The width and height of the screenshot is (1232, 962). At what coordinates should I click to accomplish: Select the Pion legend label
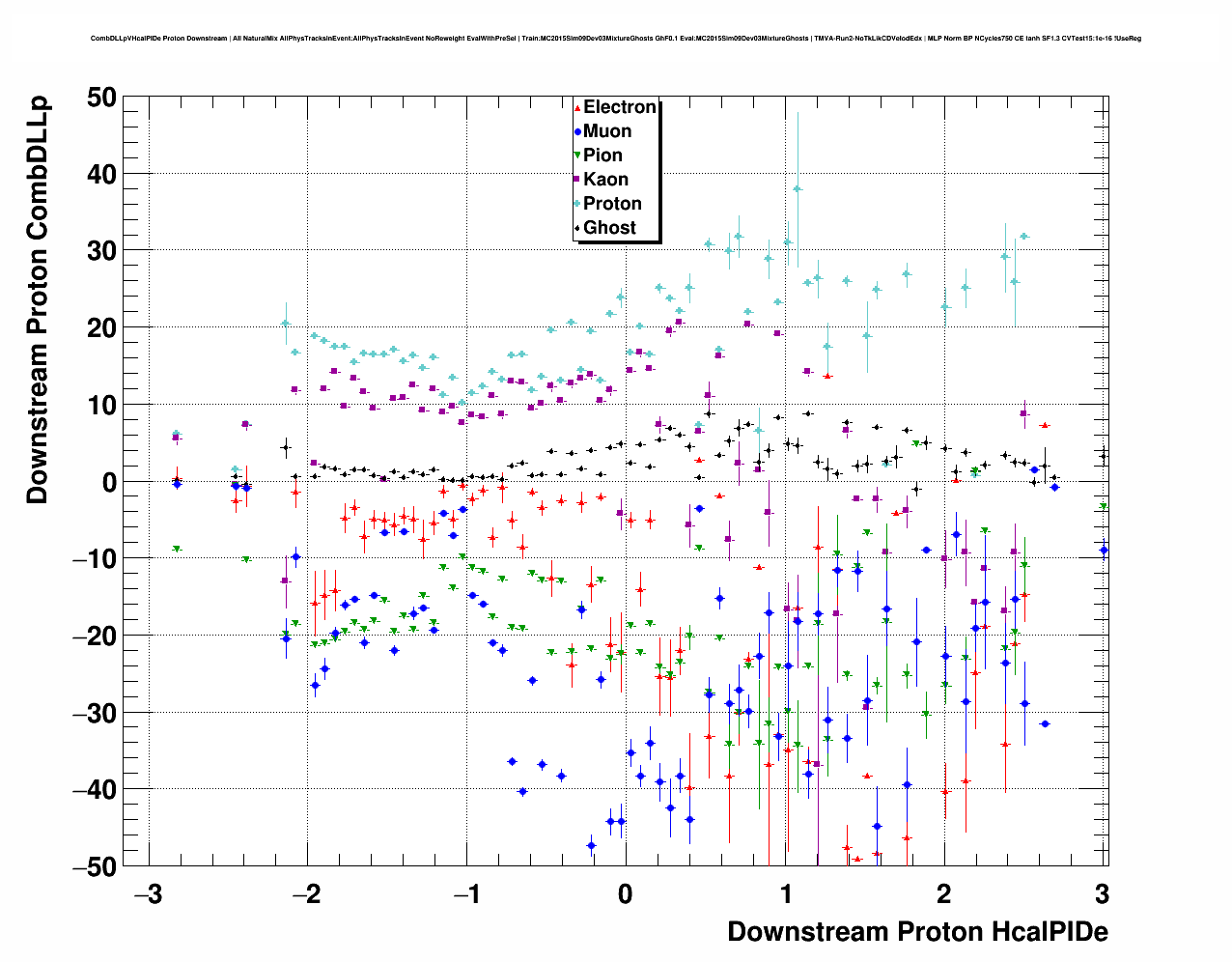point(602,156)
